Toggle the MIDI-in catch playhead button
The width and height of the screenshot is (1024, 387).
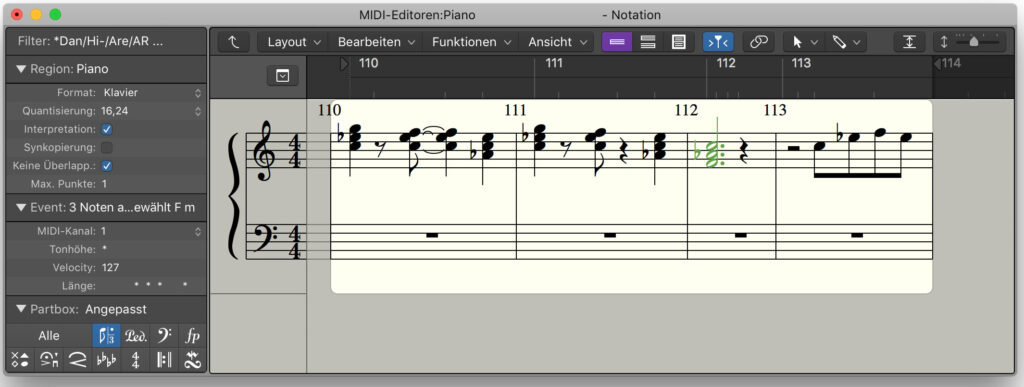click(718, 42)
